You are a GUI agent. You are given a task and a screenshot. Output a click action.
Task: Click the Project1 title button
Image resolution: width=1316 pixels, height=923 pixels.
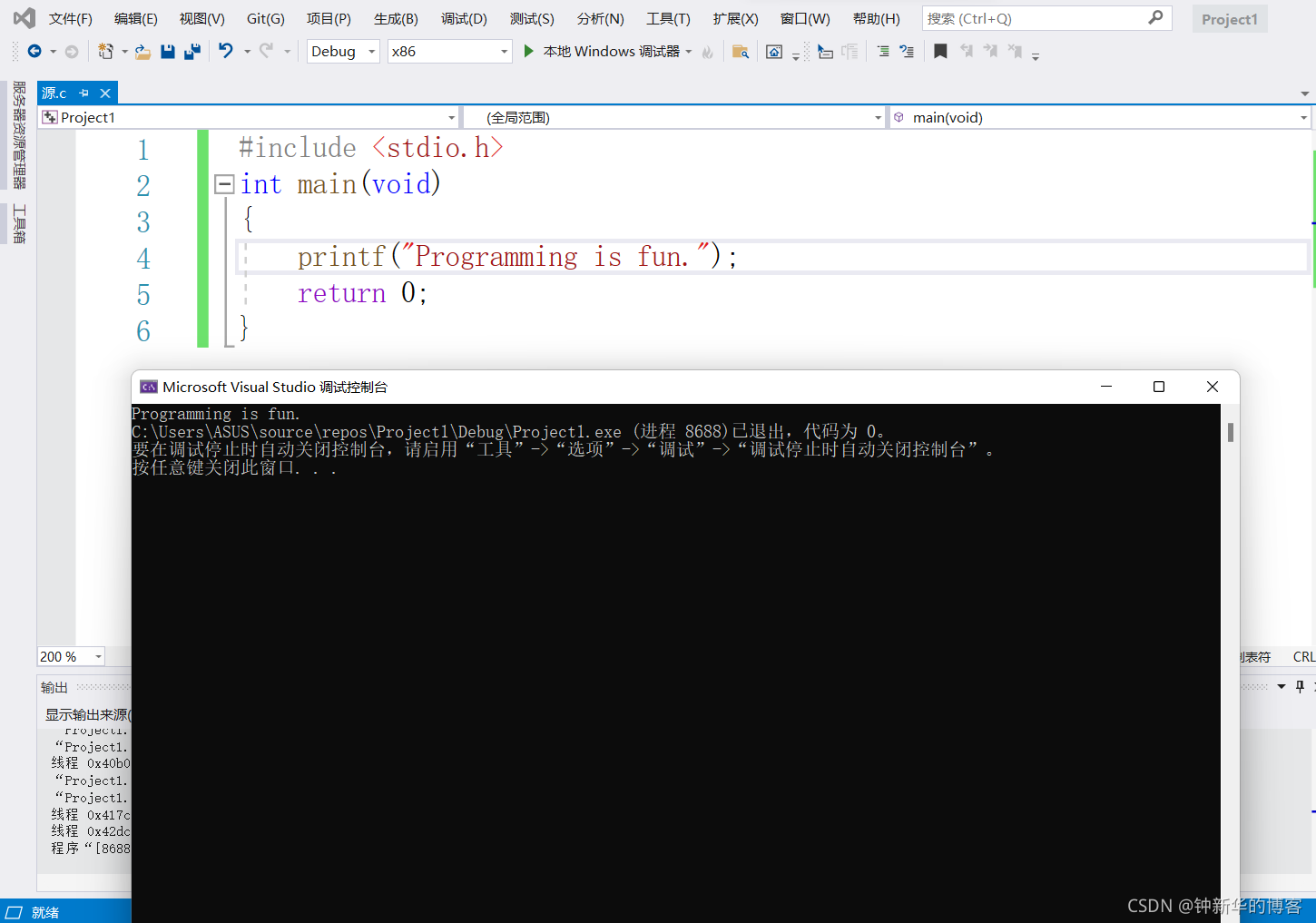point(1229,19)
